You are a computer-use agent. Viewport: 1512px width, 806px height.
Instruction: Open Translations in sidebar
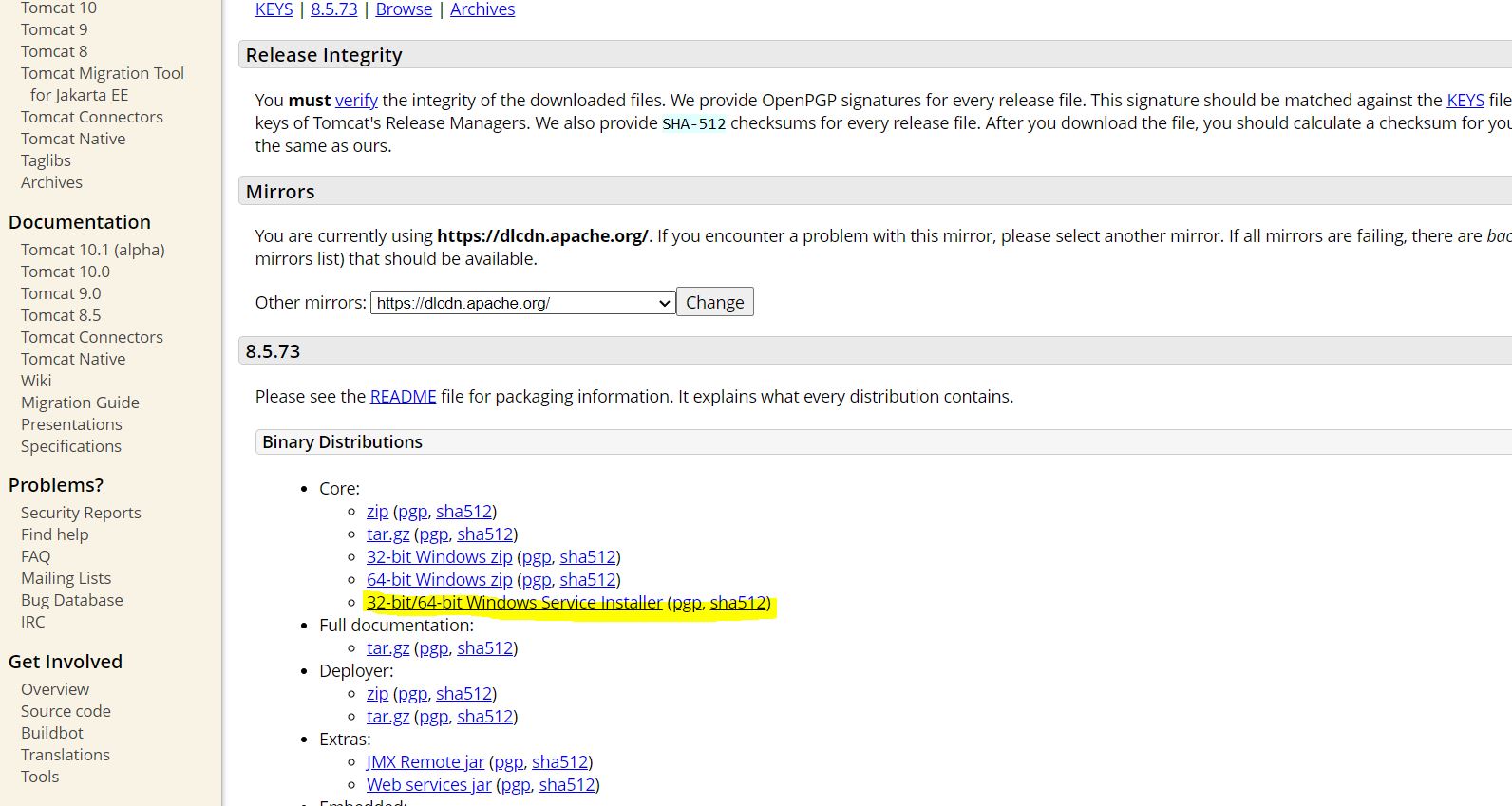[x=66, y=755]
